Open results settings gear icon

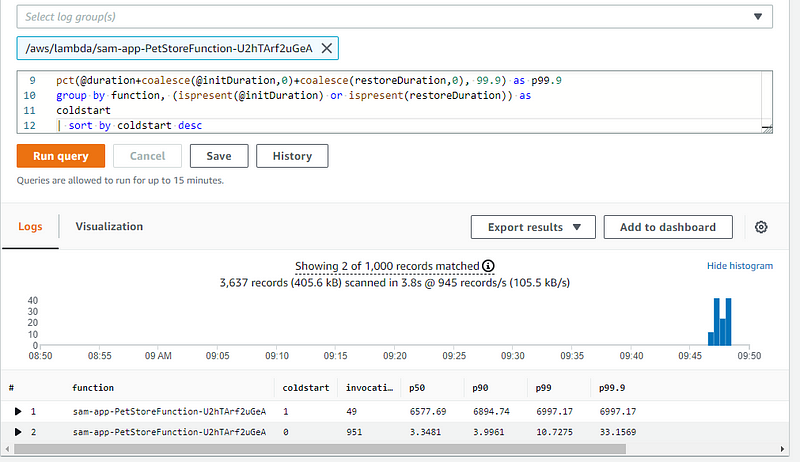coord(761,227)
